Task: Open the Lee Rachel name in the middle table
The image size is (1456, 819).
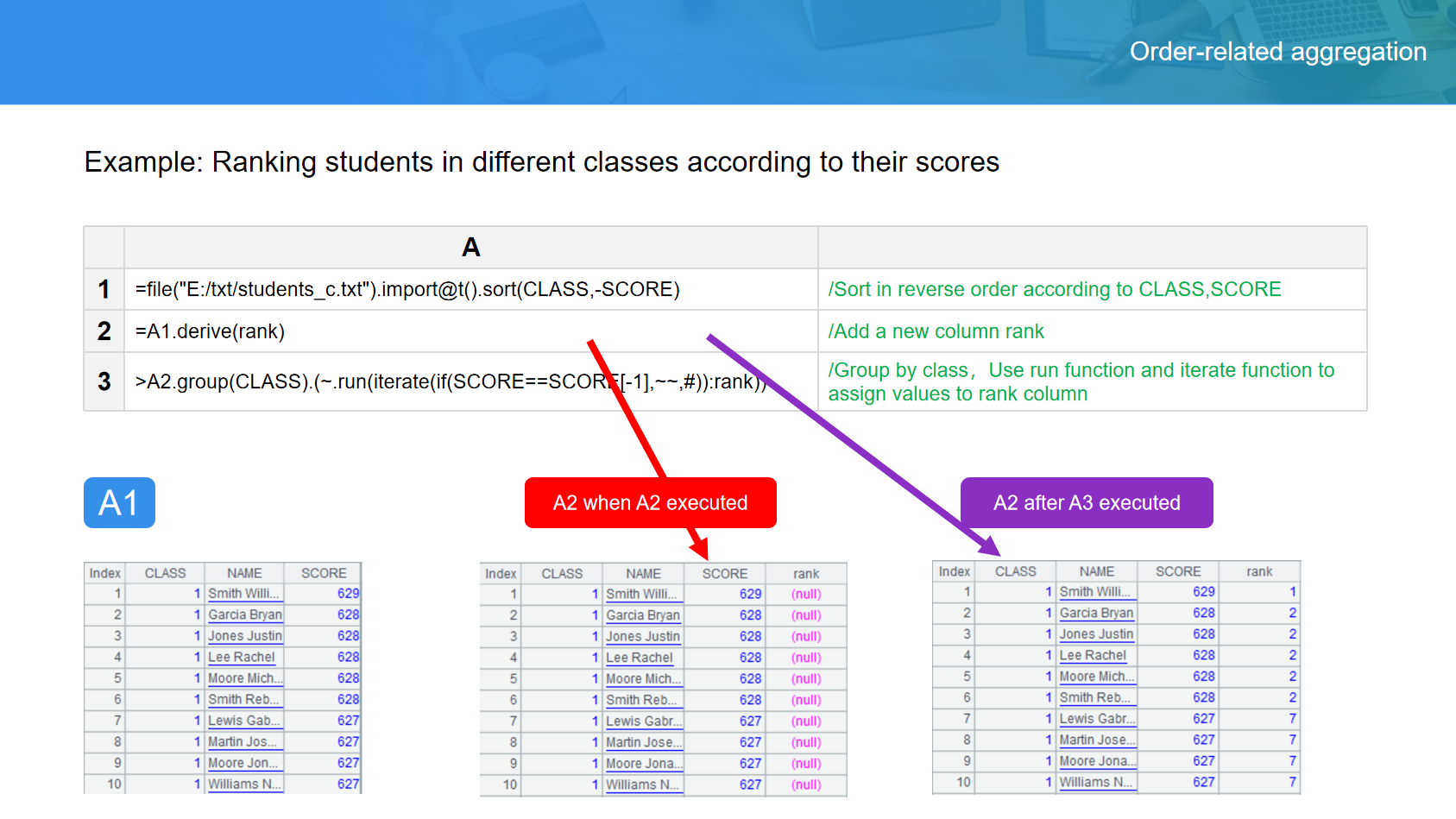Action: point(639,658)
